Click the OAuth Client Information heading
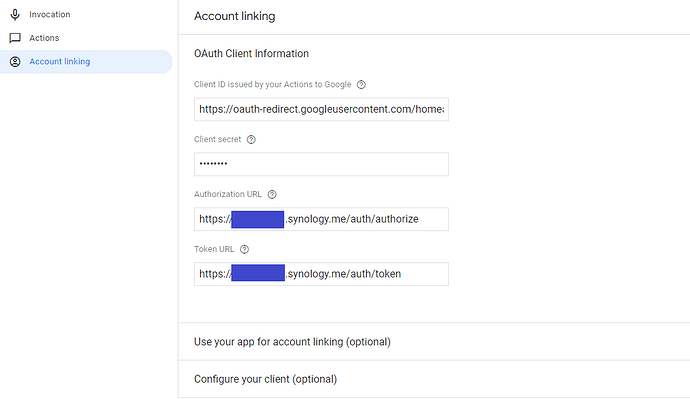Screen dimensions: 690x399 click(251, 54)
